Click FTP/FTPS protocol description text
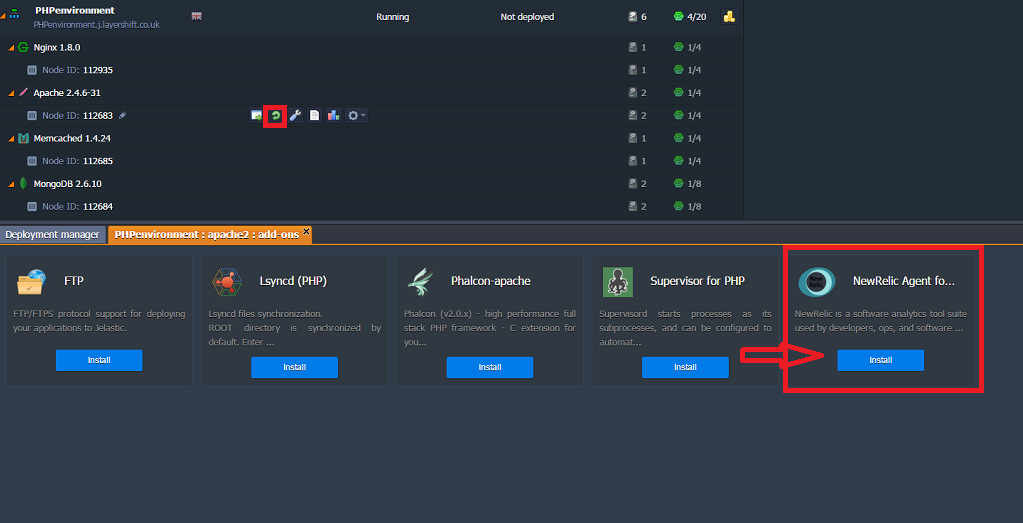 [x=99, y=321]
